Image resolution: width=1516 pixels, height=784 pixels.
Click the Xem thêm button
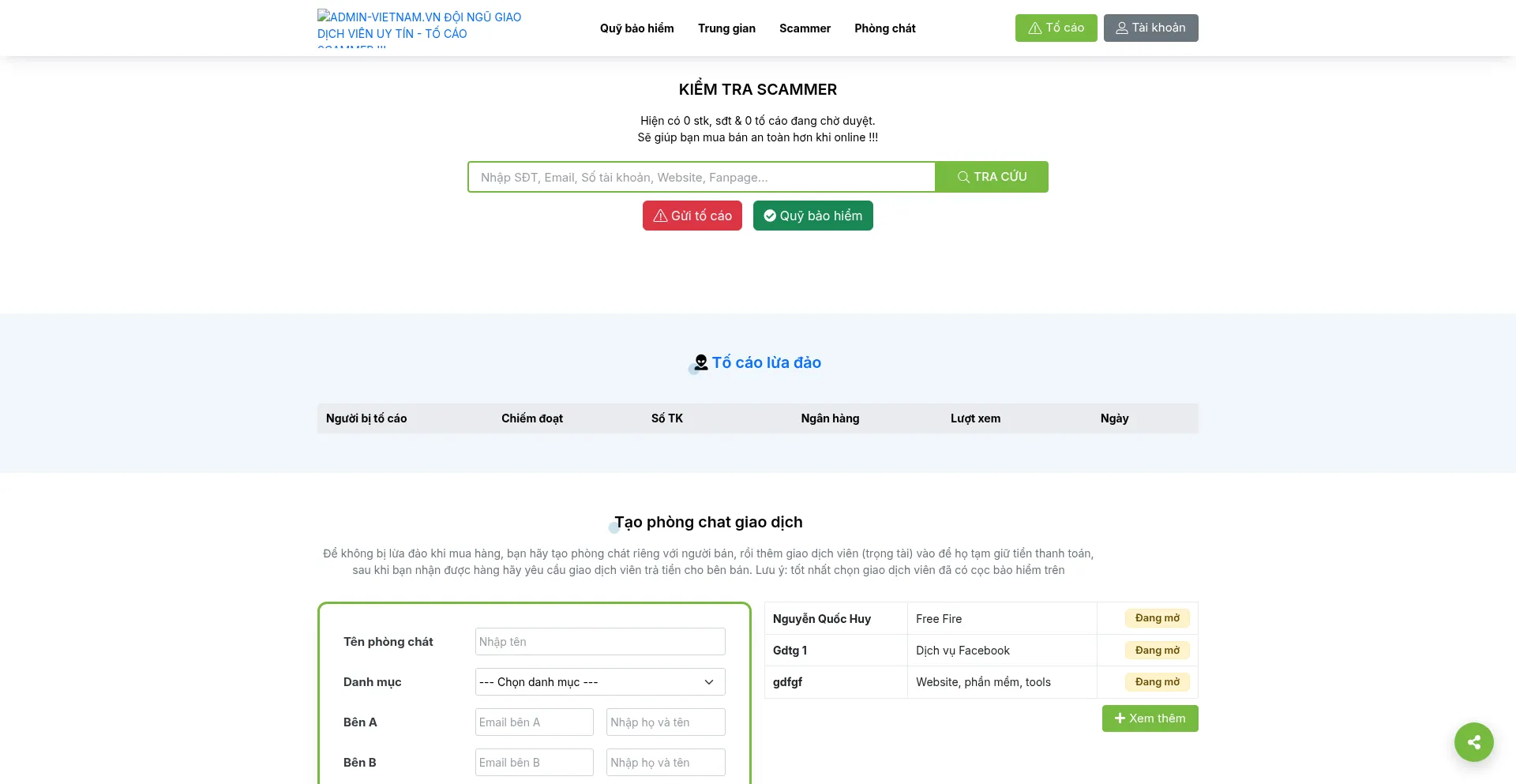pyautogui.click(x=1150, y=718)
